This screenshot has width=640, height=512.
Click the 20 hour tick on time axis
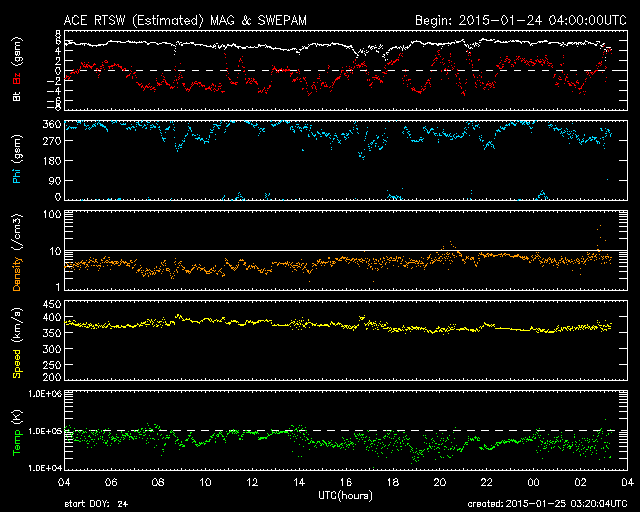[x=439, y=482]
